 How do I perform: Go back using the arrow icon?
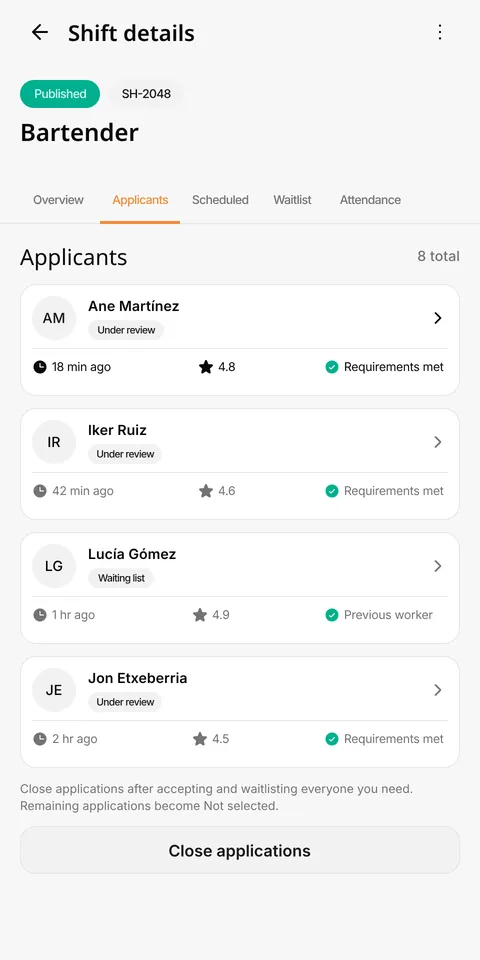[x=40, y=32]
